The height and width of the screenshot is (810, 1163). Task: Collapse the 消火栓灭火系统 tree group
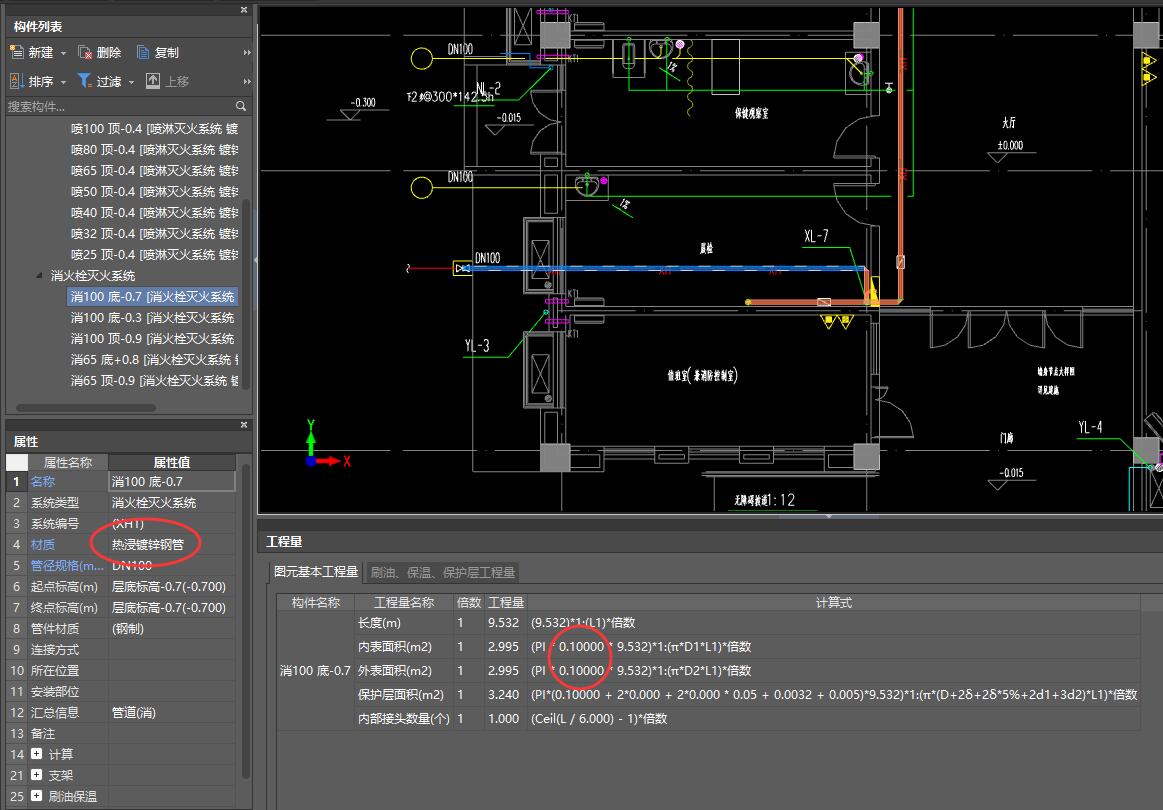click(x=39, y=275)
